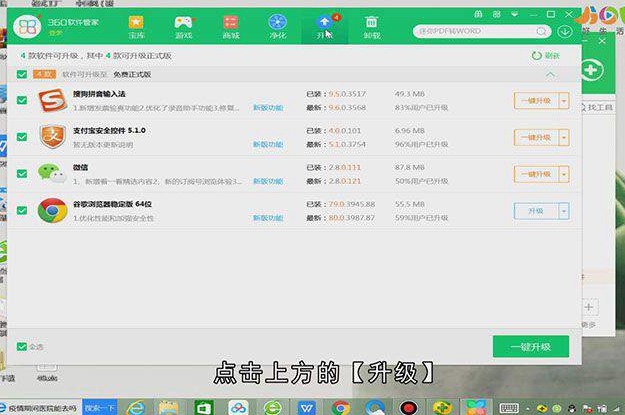625x415 pixels.
Task: Click the Chrome icon in the list
Action: point(53,210)
